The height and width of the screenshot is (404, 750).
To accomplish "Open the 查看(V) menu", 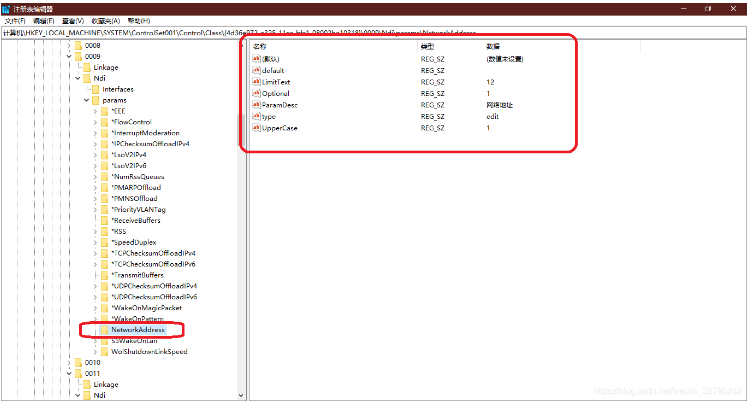I will pos(73,21).
